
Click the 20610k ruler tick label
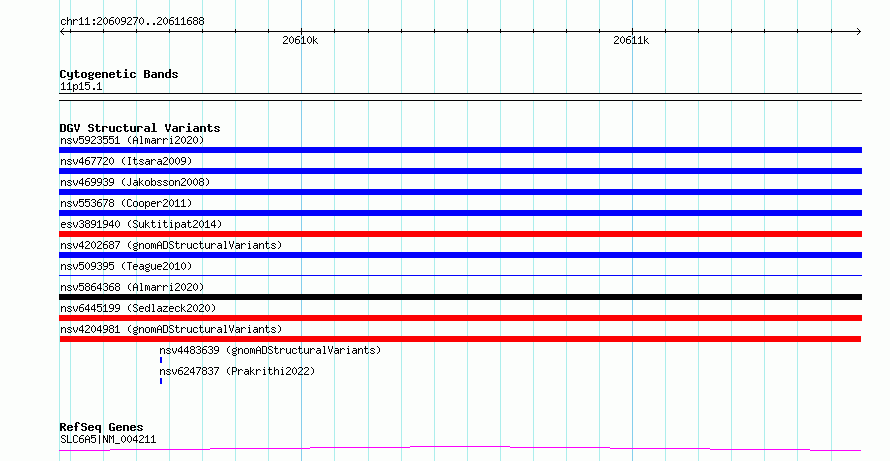(x=300, y=40)
